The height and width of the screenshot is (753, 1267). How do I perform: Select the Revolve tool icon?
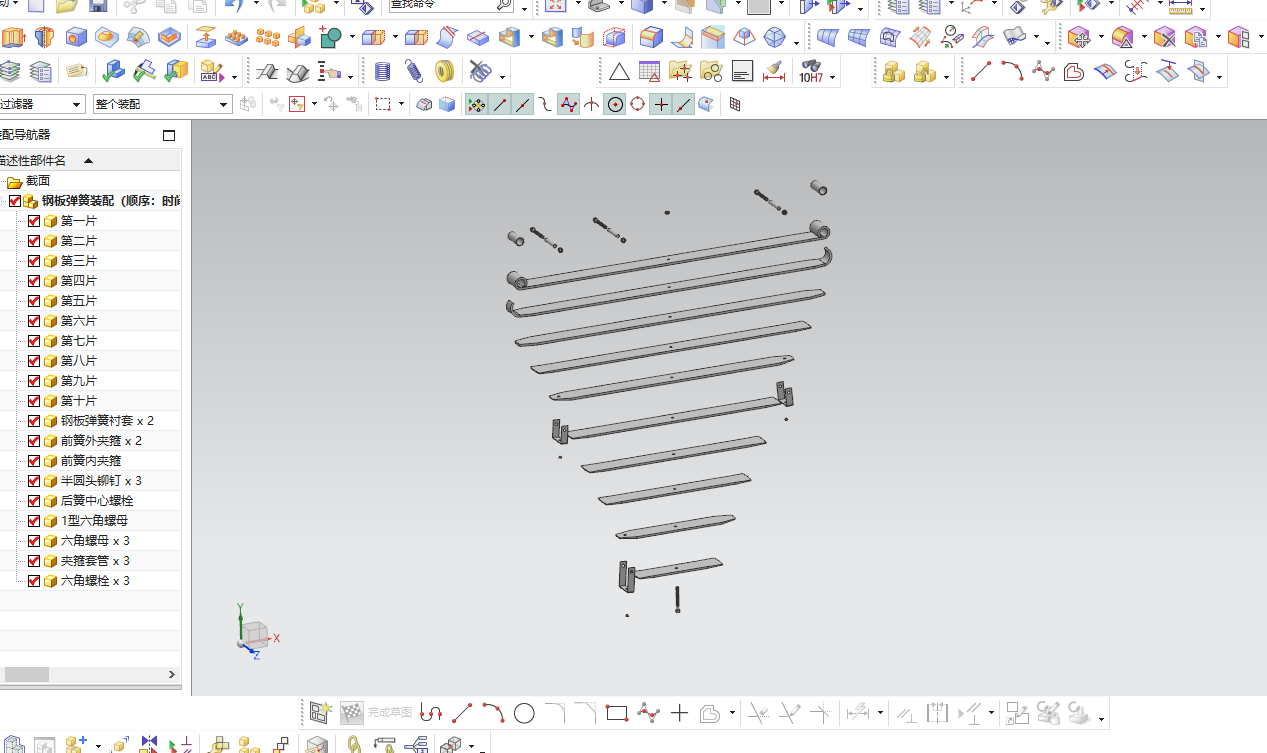pyautogui.click(x=44, y=39)
